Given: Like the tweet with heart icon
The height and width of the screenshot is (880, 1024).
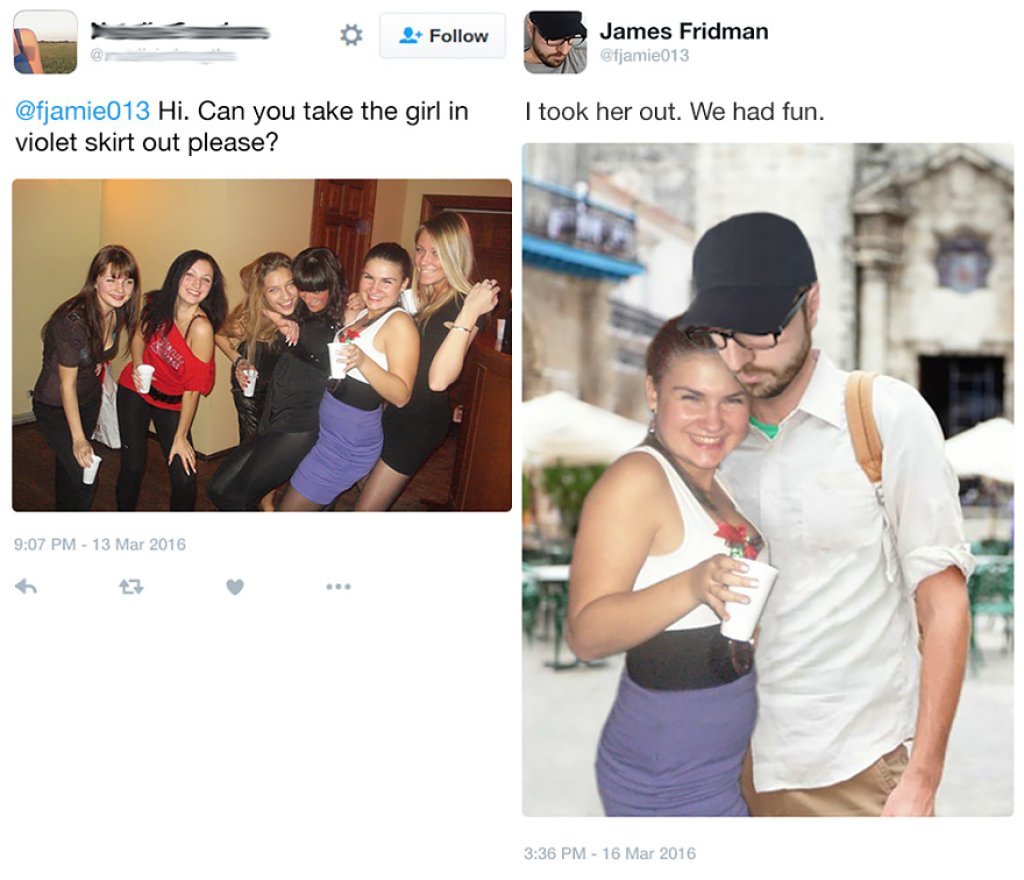Looking at the screenshot, I should point(235,587).
